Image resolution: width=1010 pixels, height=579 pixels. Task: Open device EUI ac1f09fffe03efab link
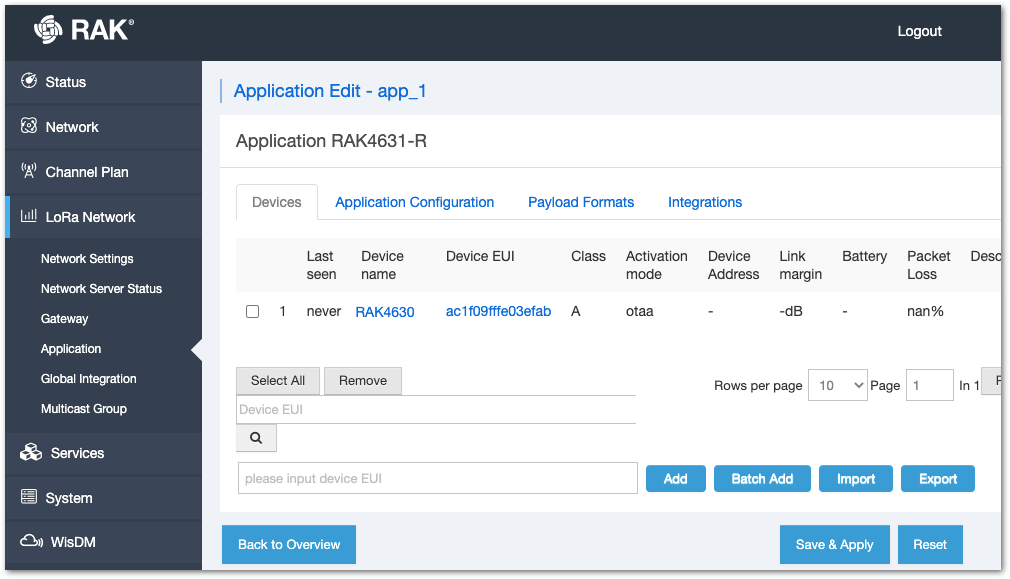(x=498, y=311)
